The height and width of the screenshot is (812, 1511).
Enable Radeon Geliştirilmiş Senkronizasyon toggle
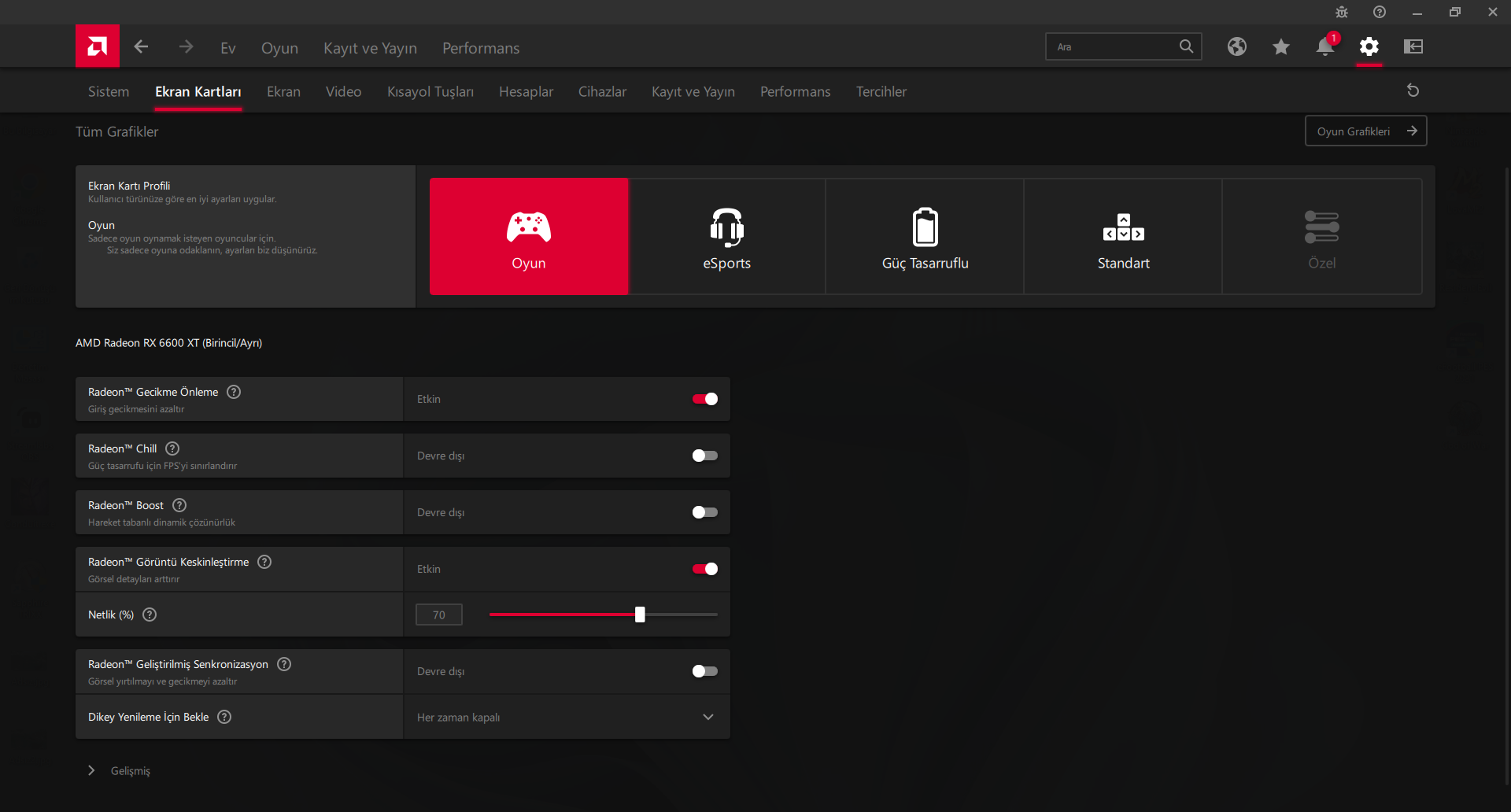(x=705, y=671)
